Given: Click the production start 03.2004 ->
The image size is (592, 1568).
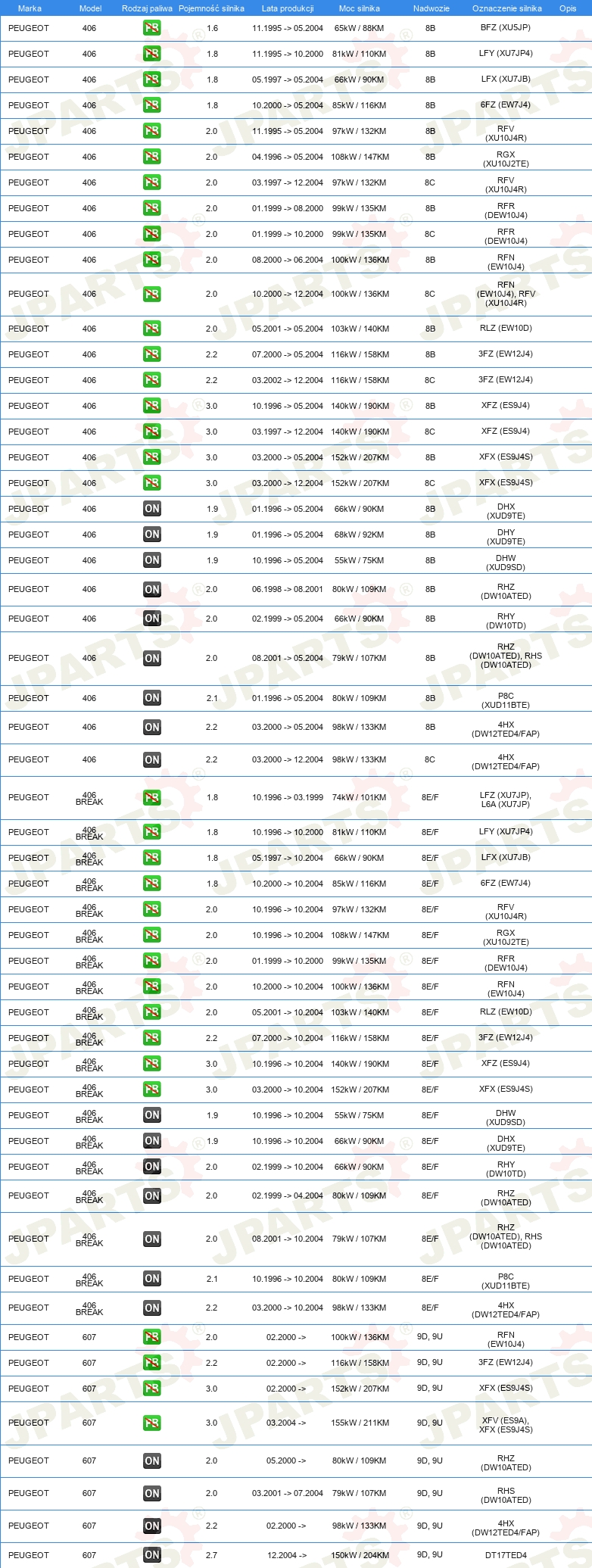Looking at the screenshot, I should pos(286,1423).
